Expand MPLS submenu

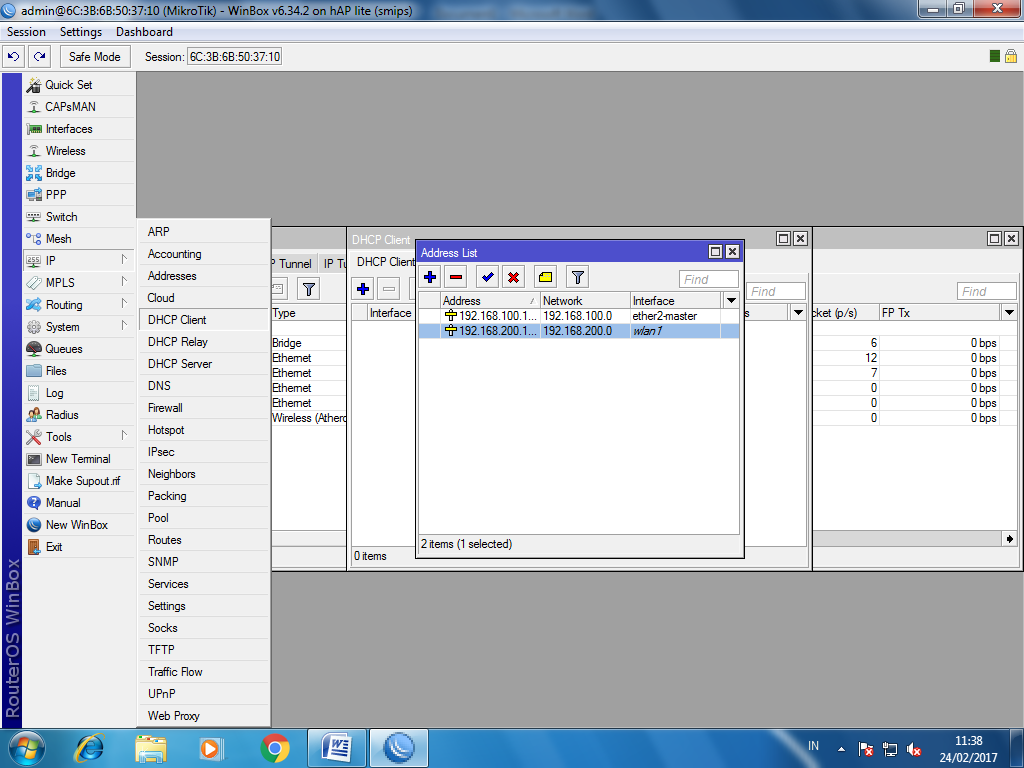point(78,283)
